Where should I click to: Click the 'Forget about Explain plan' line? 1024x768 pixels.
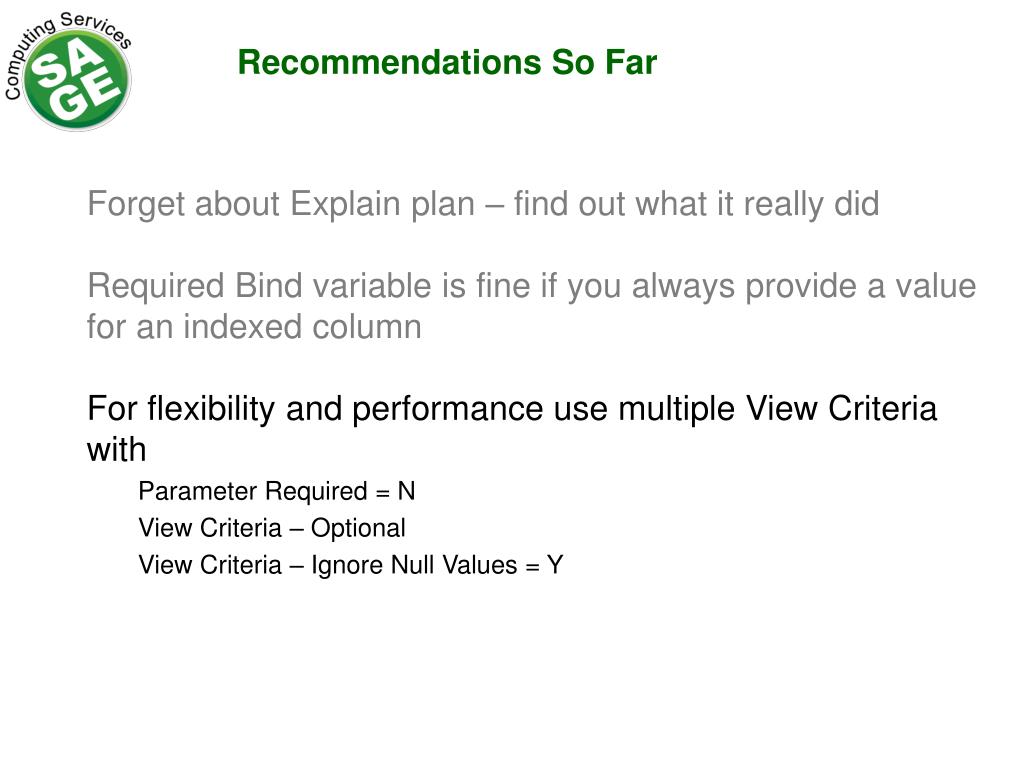pyautogui.click(x=483, y=204)
